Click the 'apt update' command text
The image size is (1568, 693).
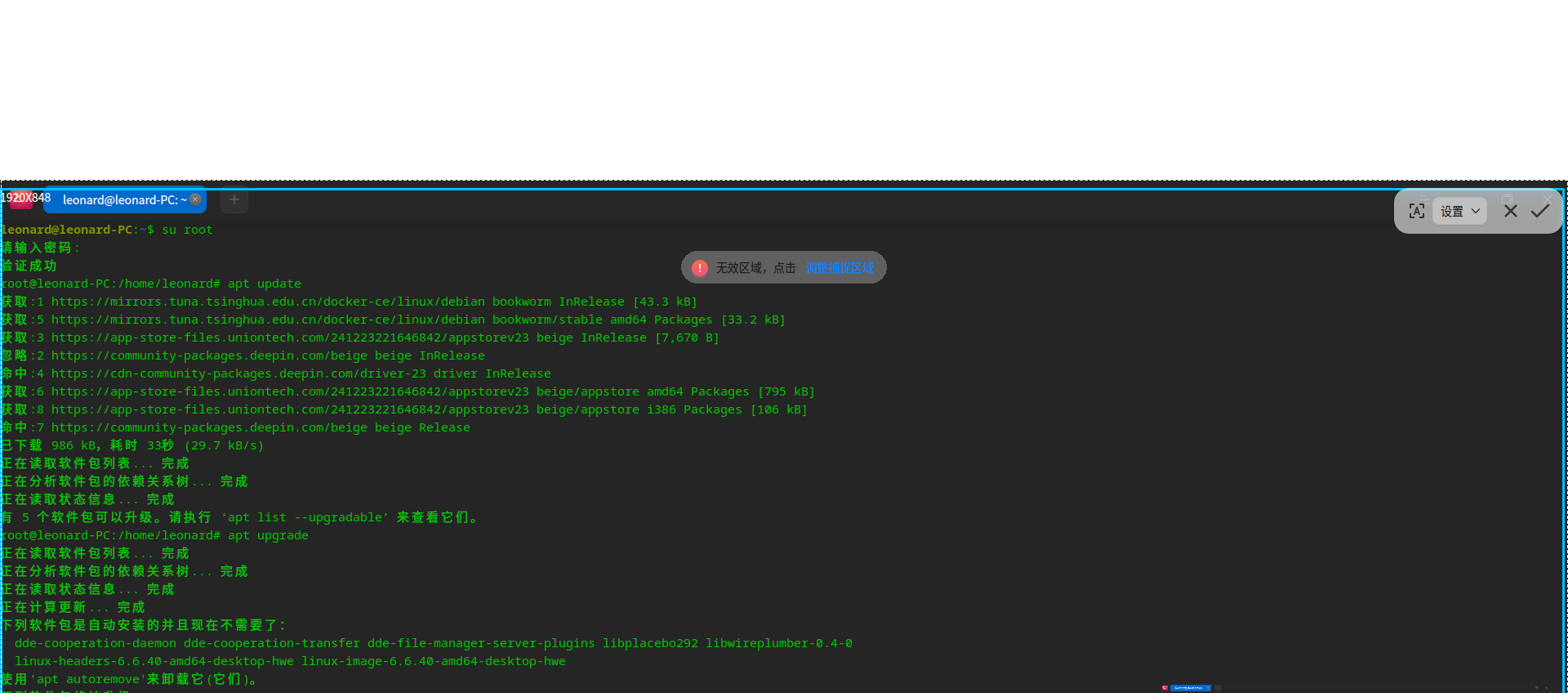[x=265, y=284]
